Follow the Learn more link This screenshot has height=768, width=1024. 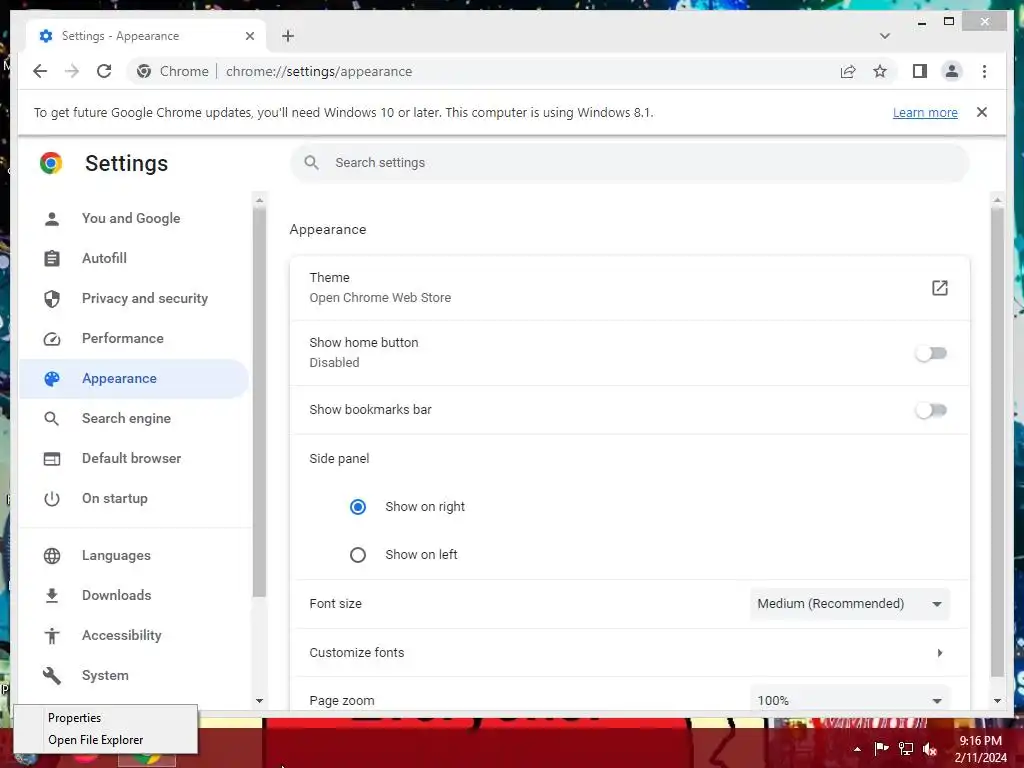point(925,112)
